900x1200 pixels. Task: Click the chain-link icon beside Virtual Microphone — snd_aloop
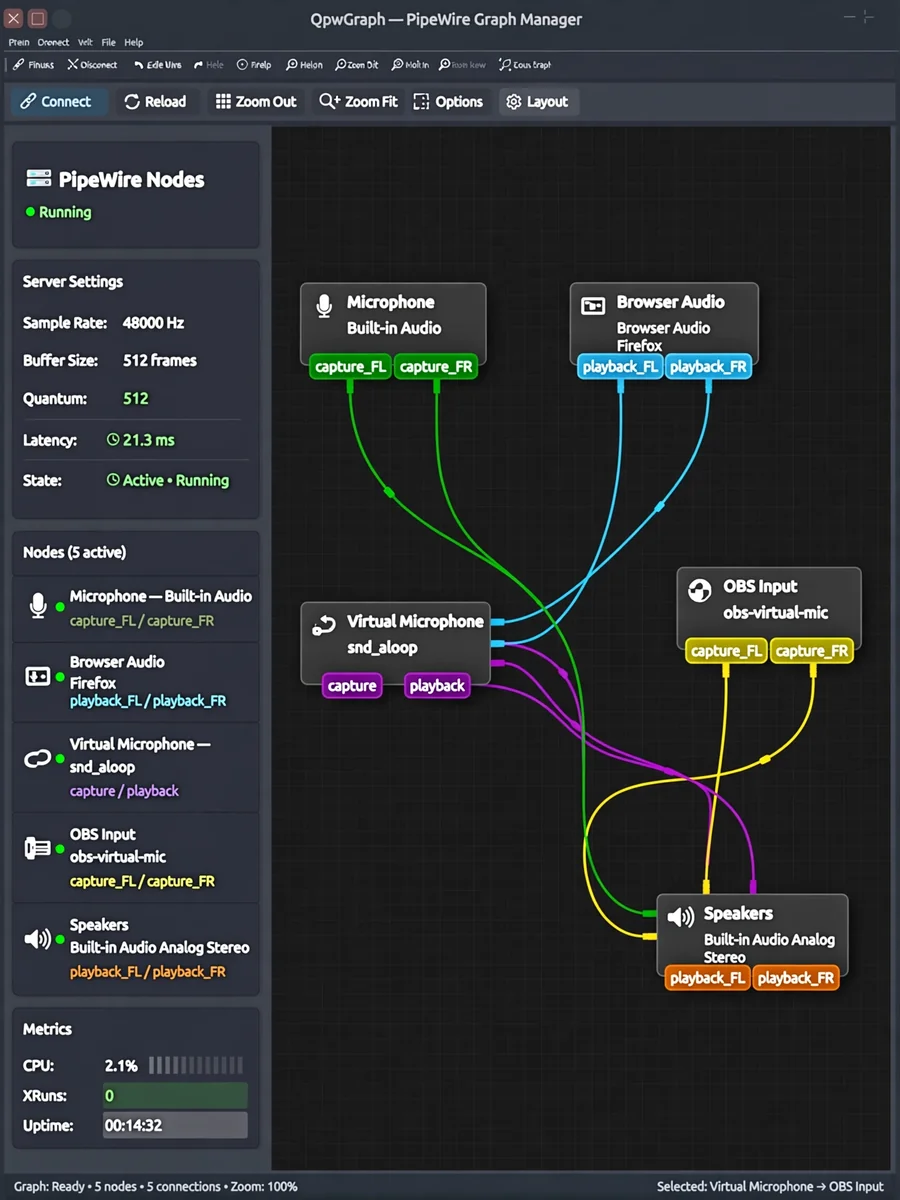(x=37, y=760)
